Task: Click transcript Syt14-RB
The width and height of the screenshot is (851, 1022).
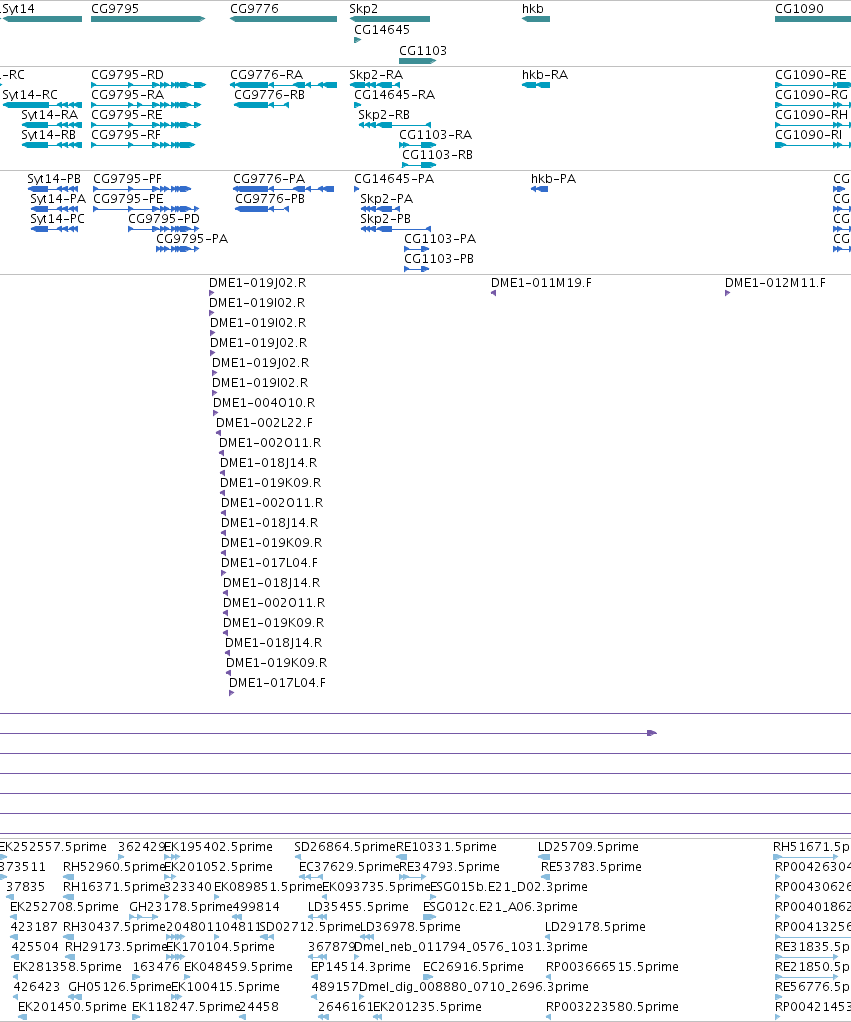Action: (x=49, y=135)
